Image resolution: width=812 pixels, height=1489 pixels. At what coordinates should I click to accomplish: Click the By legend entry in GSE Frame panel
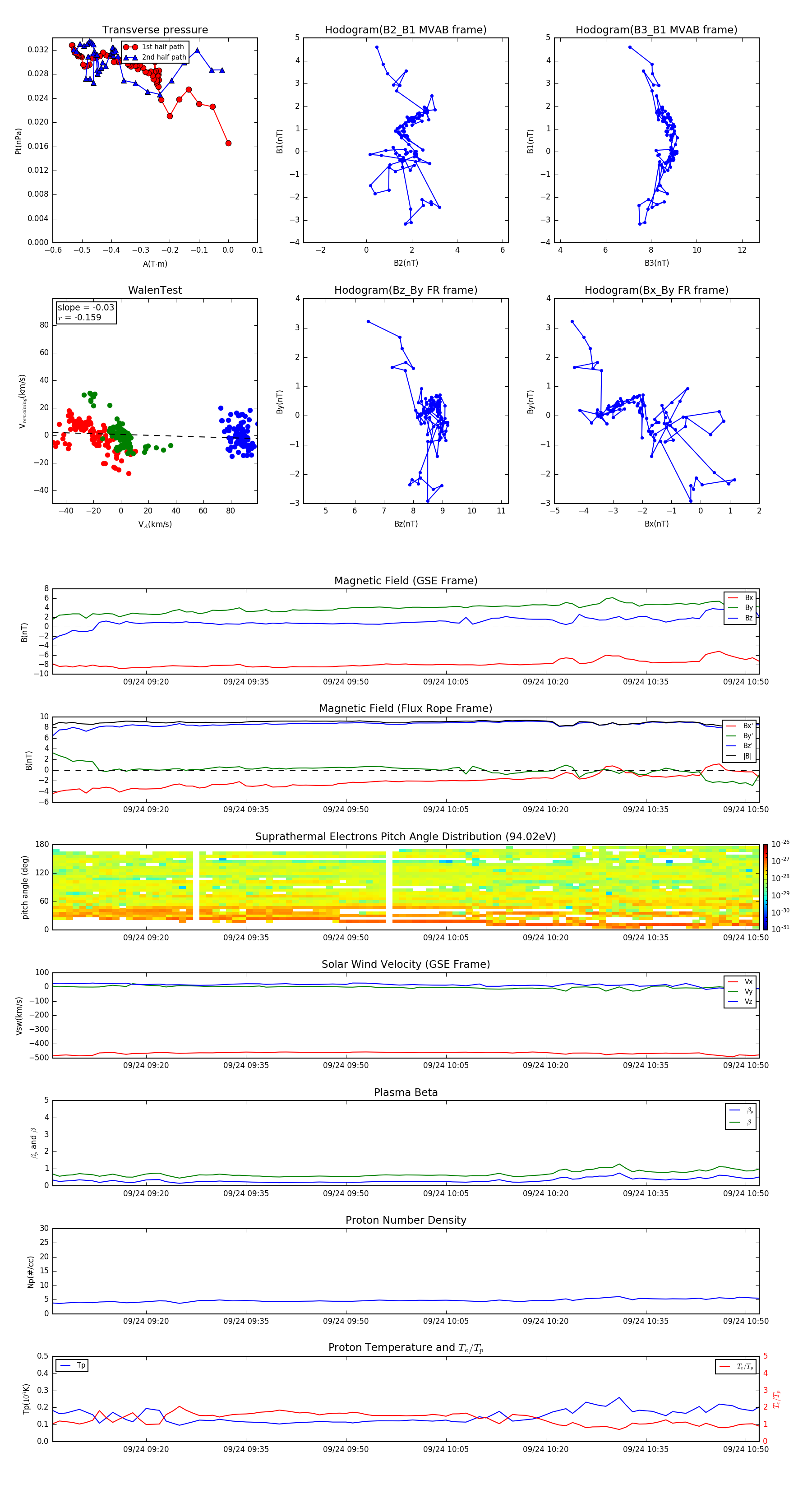point(741,608)
